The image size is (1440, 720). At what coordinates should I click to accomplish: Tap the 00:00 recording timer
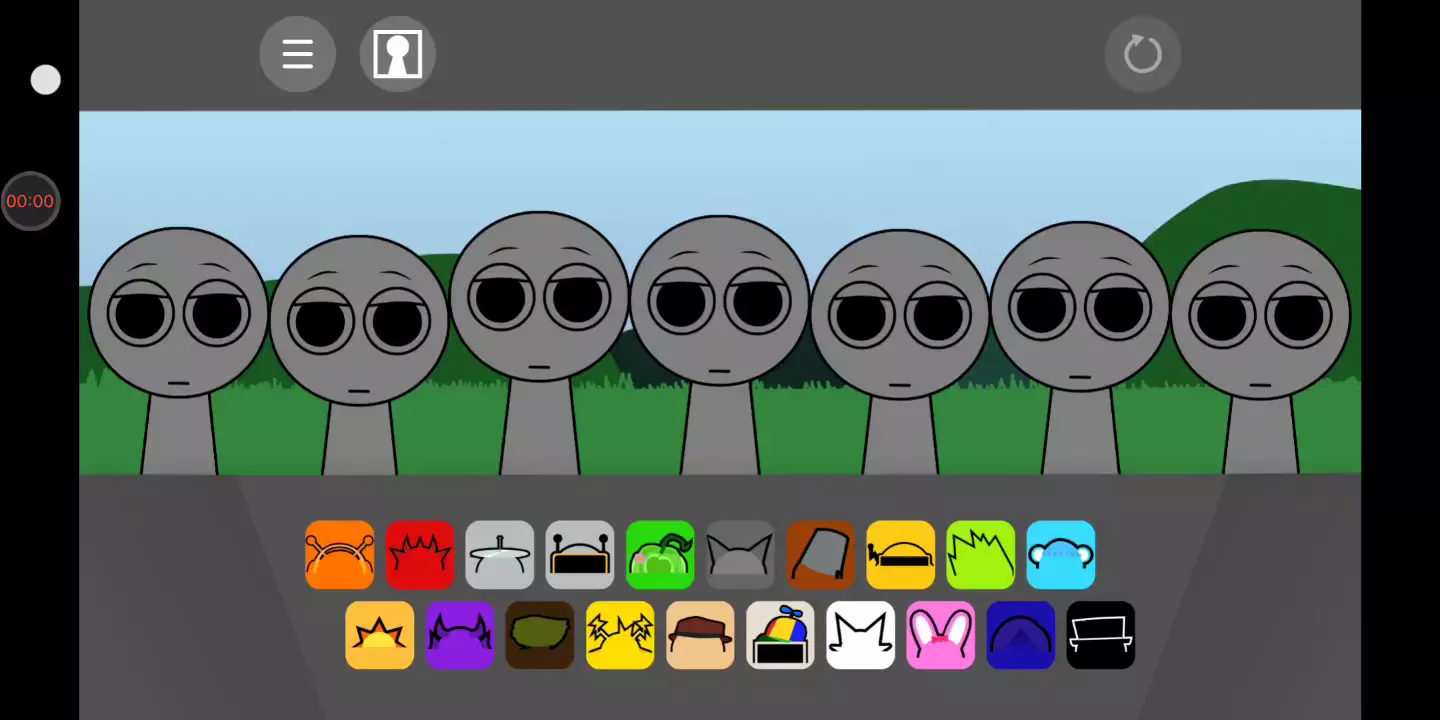pos(30,201)
